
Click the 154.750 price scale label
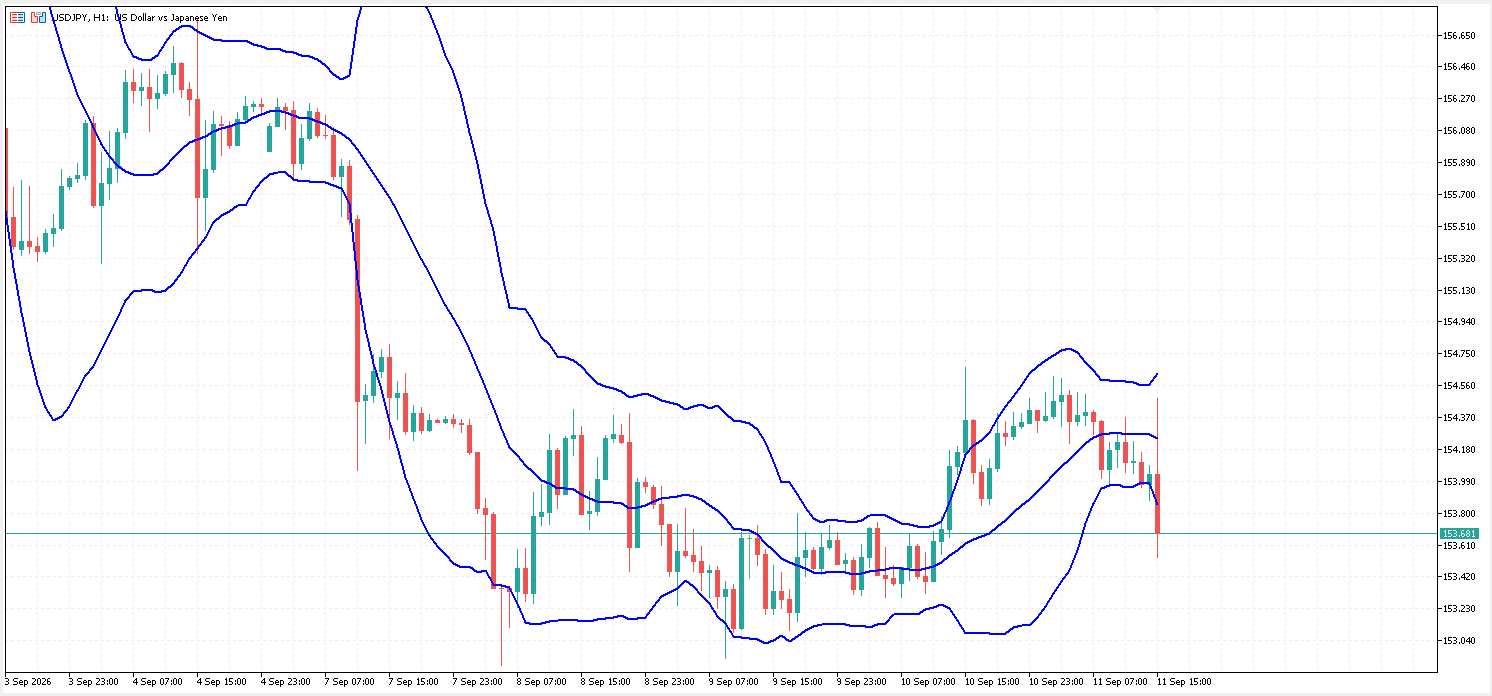click(1460, 354)
